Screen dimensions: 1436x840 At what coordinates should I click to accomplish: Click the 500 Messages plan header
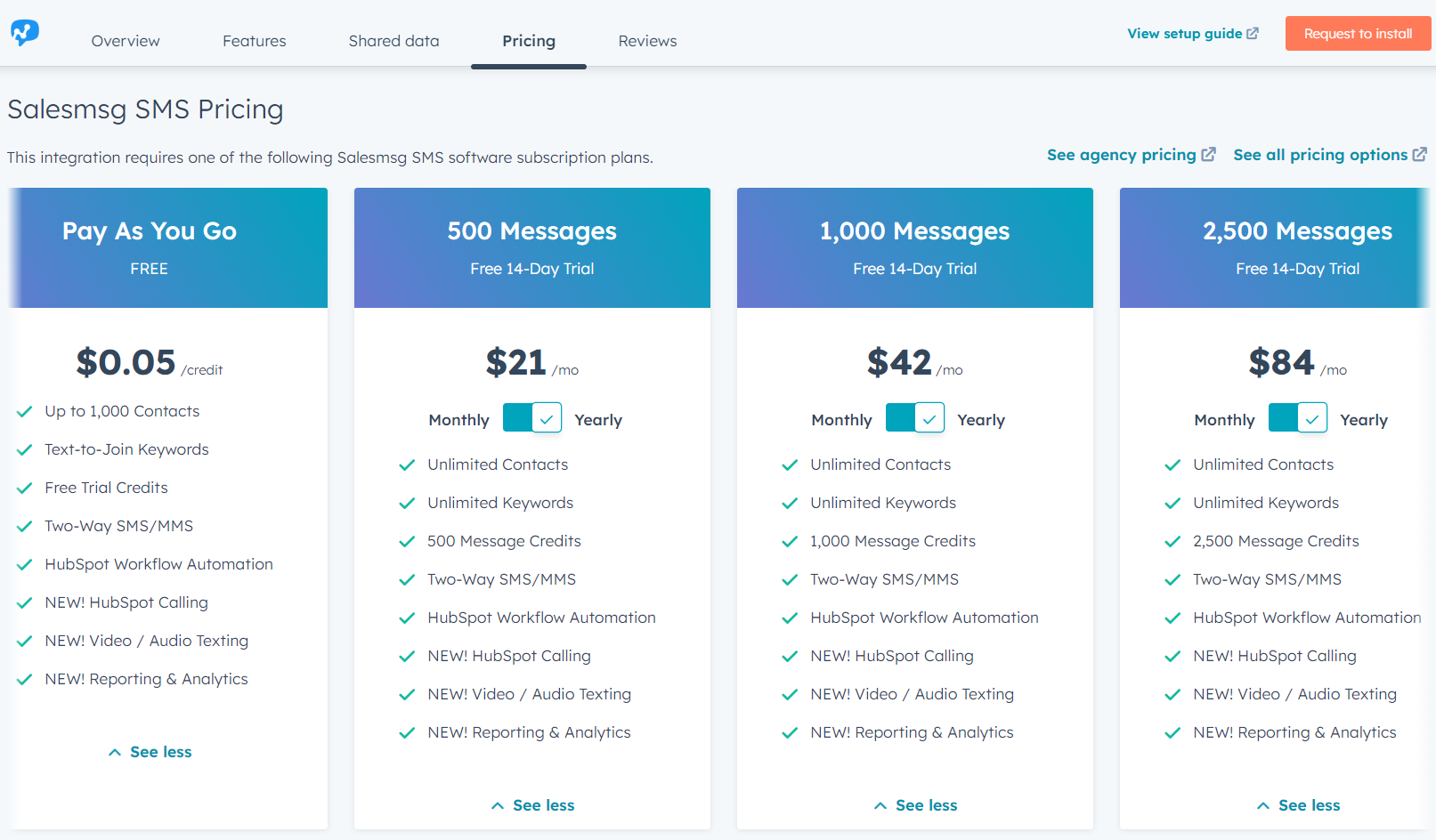[x=532, y=247]
